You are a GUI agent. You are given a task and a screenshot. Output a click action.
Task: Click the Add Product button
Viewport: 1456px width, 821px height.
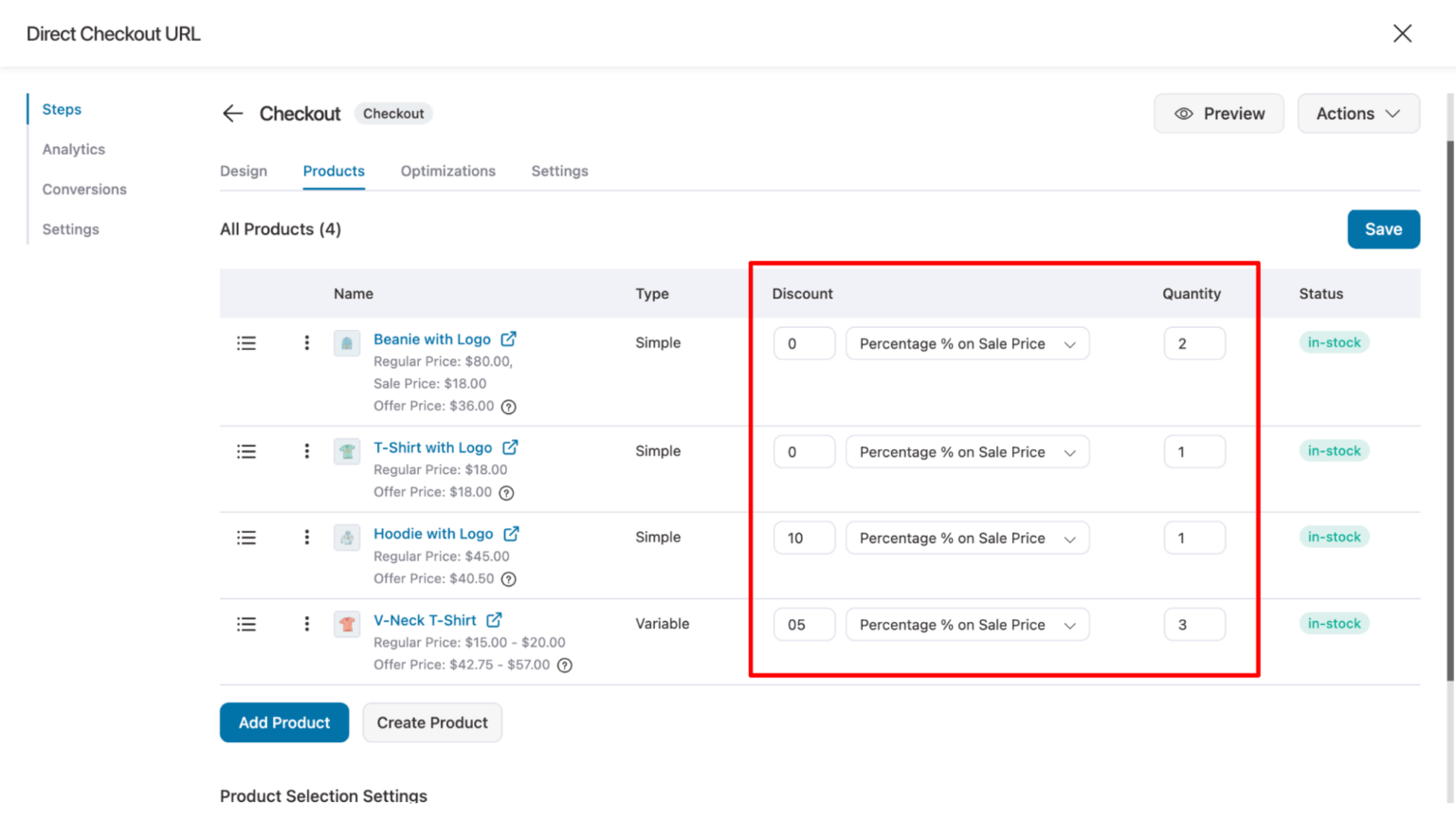click(283, 722)
